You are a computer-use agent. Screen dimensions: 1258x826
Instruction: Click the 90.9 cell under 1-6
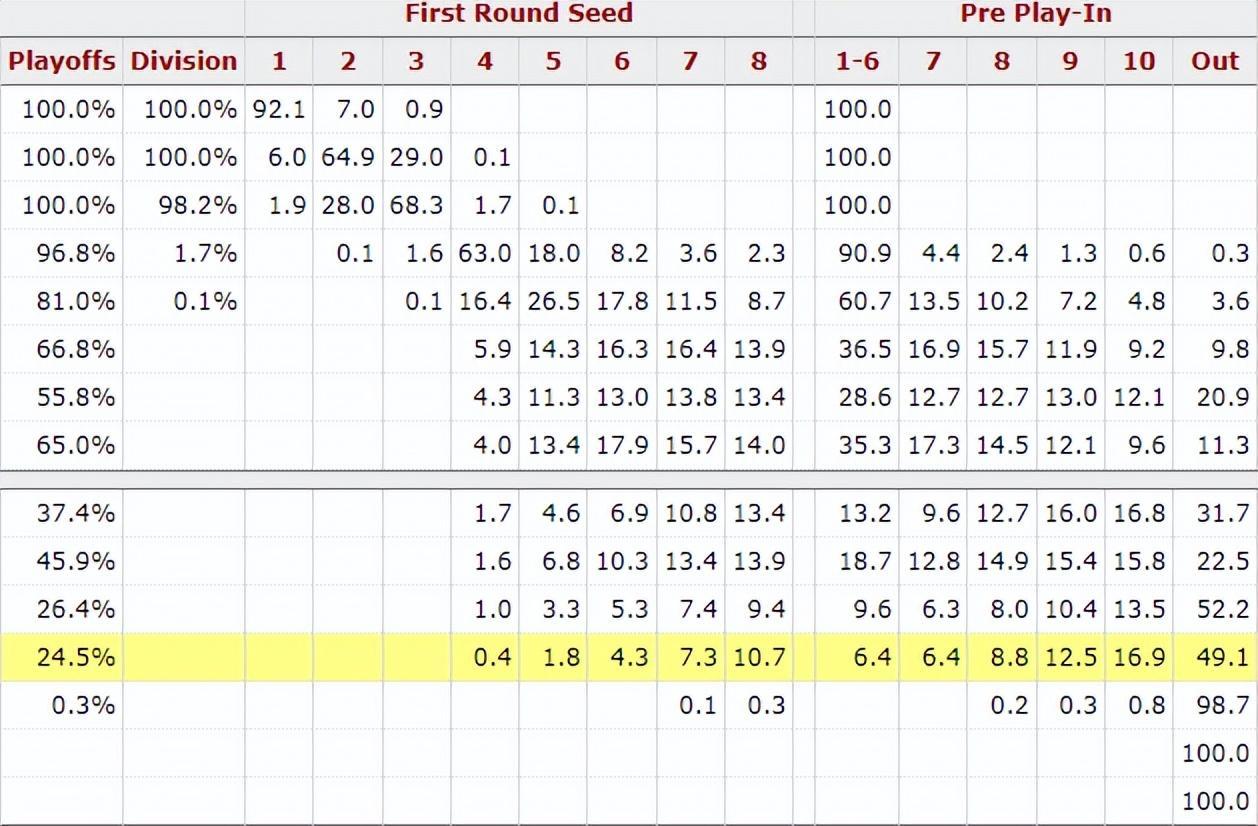click(864, 254)
